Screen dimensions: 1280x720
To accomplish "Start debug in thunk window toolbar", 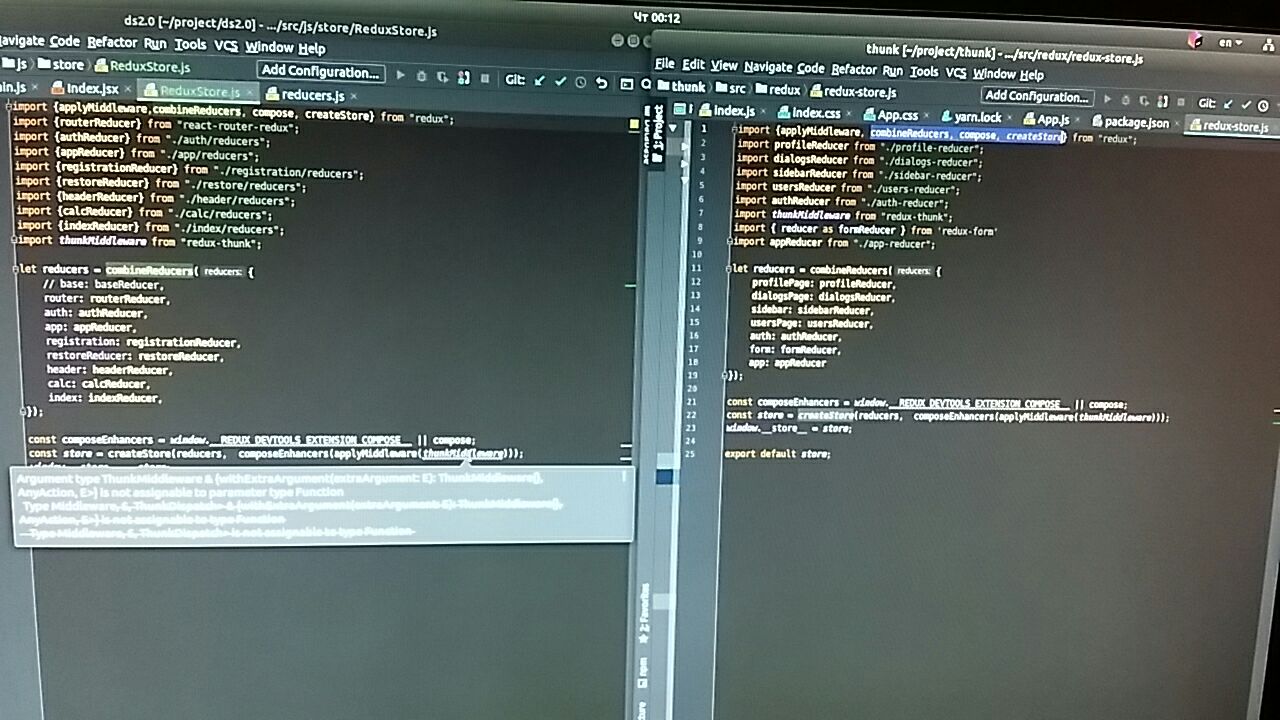I will (1125, 101).
